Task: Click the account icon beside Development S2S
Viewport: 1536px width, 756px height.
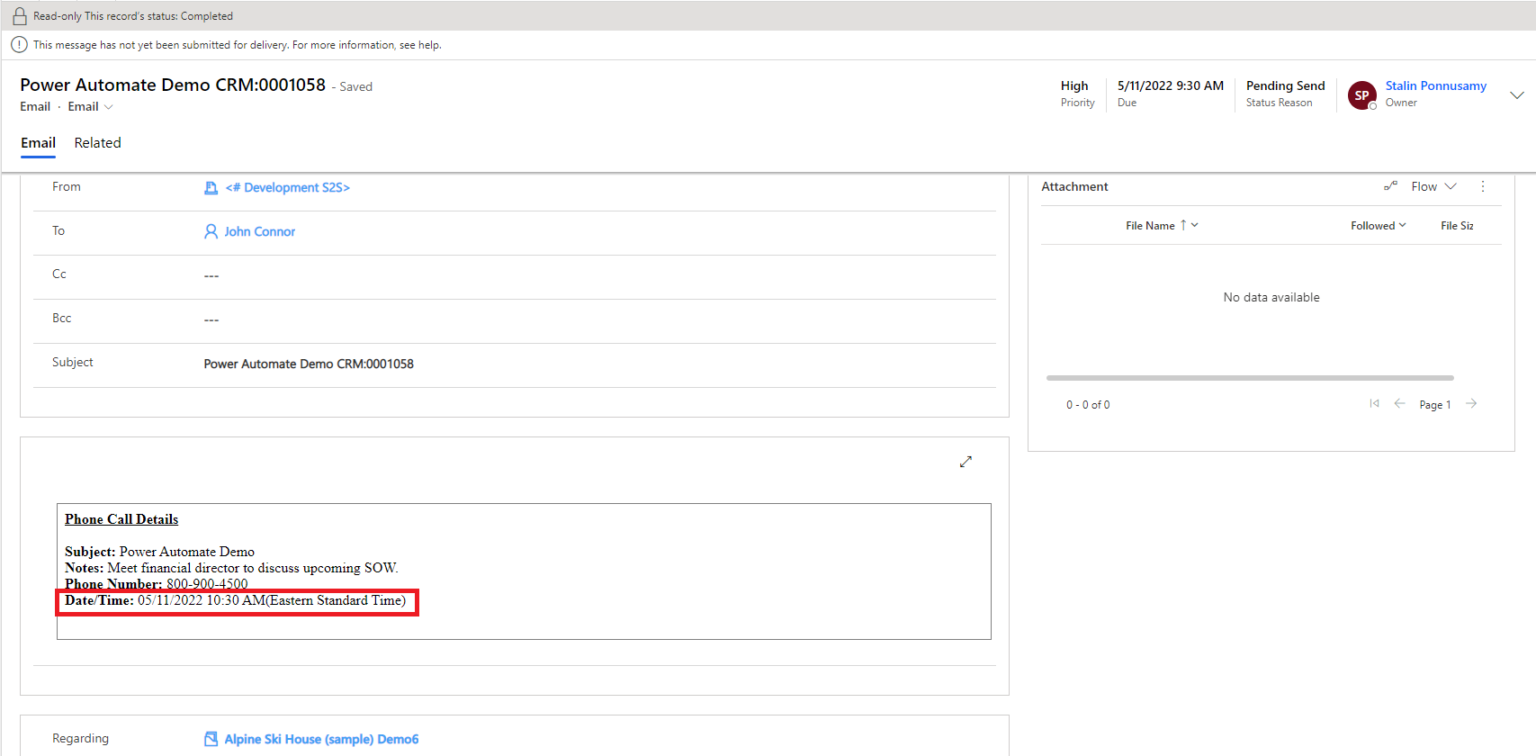Action: [x=210, y=187]
